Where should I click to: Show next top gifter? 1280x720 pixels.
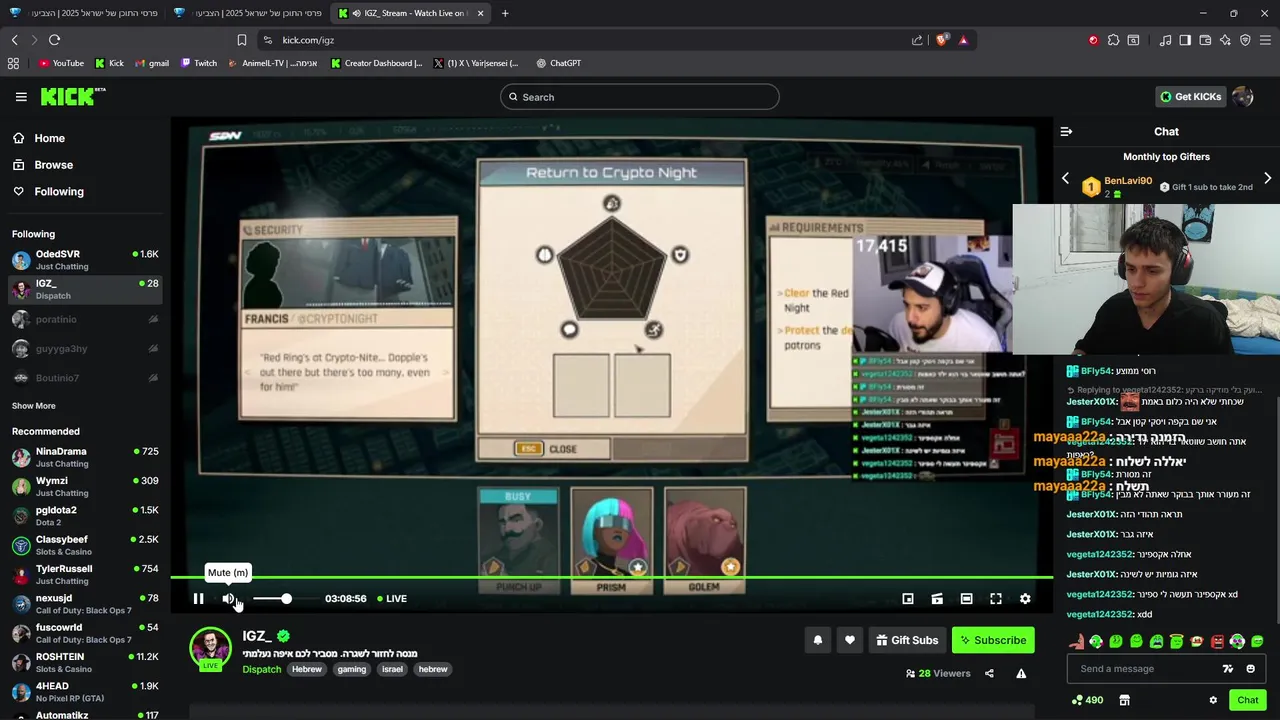[x=1267, y=178]
